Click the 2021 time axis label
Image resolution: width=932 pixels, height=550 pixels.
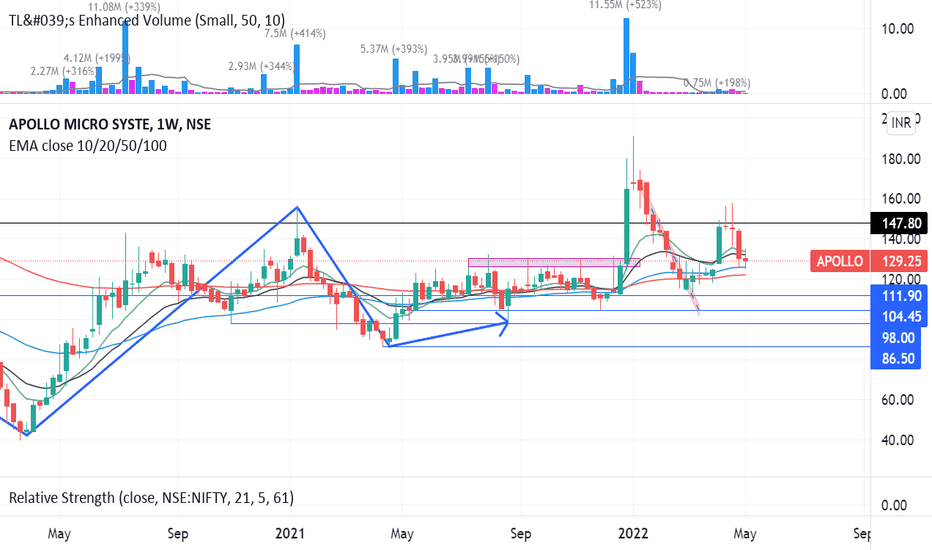[x=289, y=533]
